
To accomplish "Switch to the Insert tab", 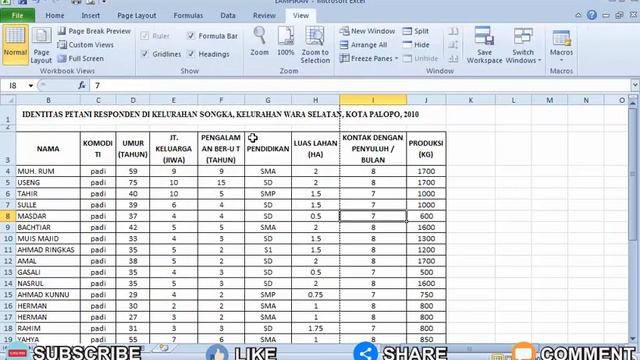I will (91, 16).
